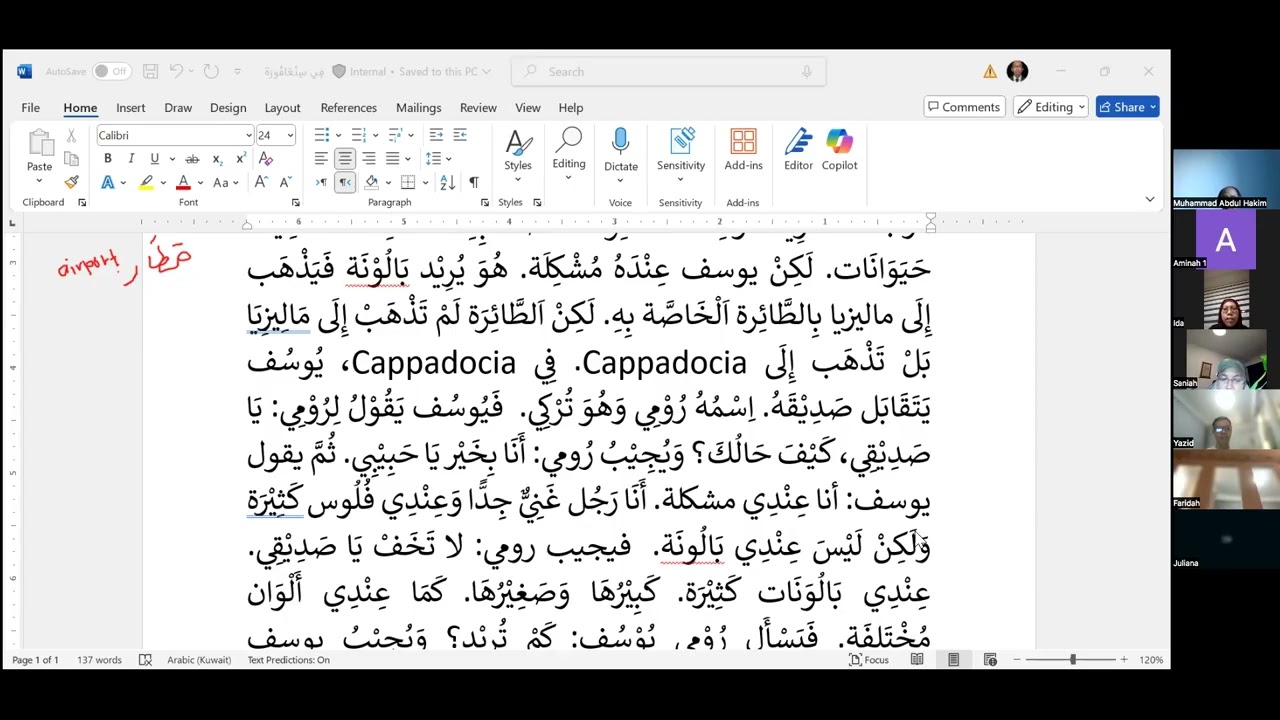Toggle left-to-right text direction
The height and width of the screenshot is (720, 1280).
[321, 182]
